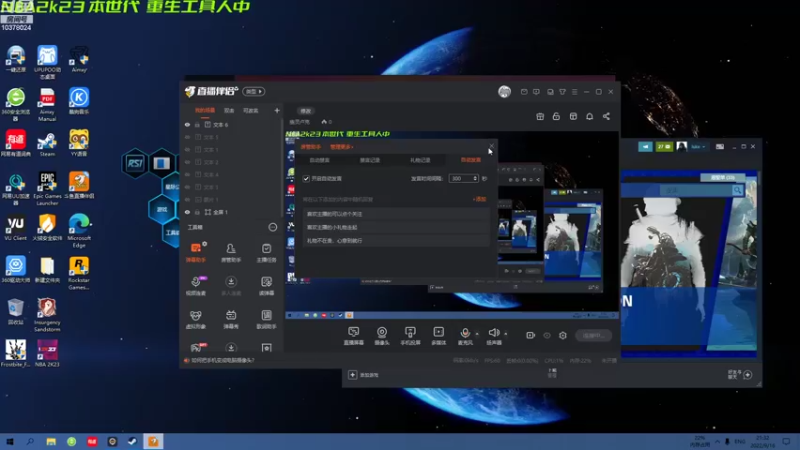The height and width of the screenshot is (450, 800).
Task: Click the 修改 edit title button
Action: (x=305, y=111)
